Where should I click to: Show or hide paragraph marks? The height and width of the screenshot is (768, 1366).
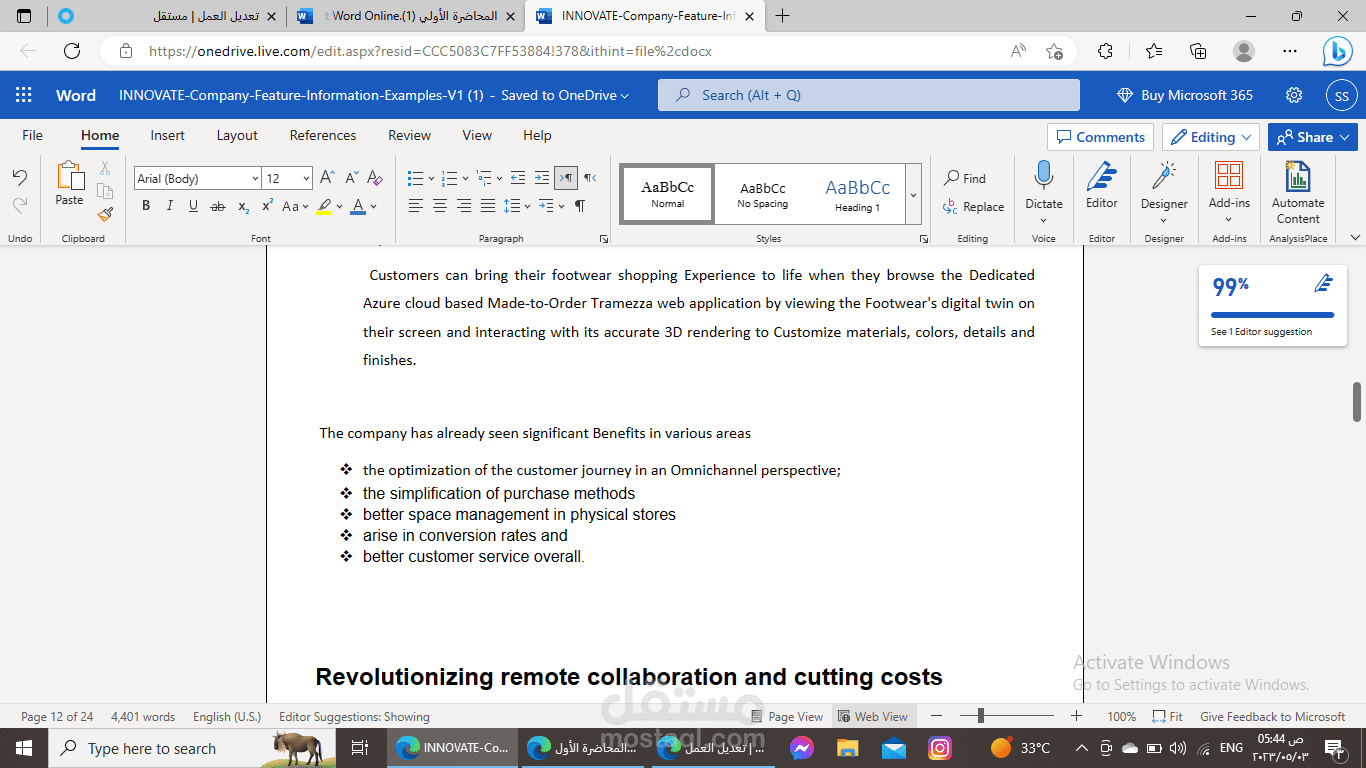[579, 206]
